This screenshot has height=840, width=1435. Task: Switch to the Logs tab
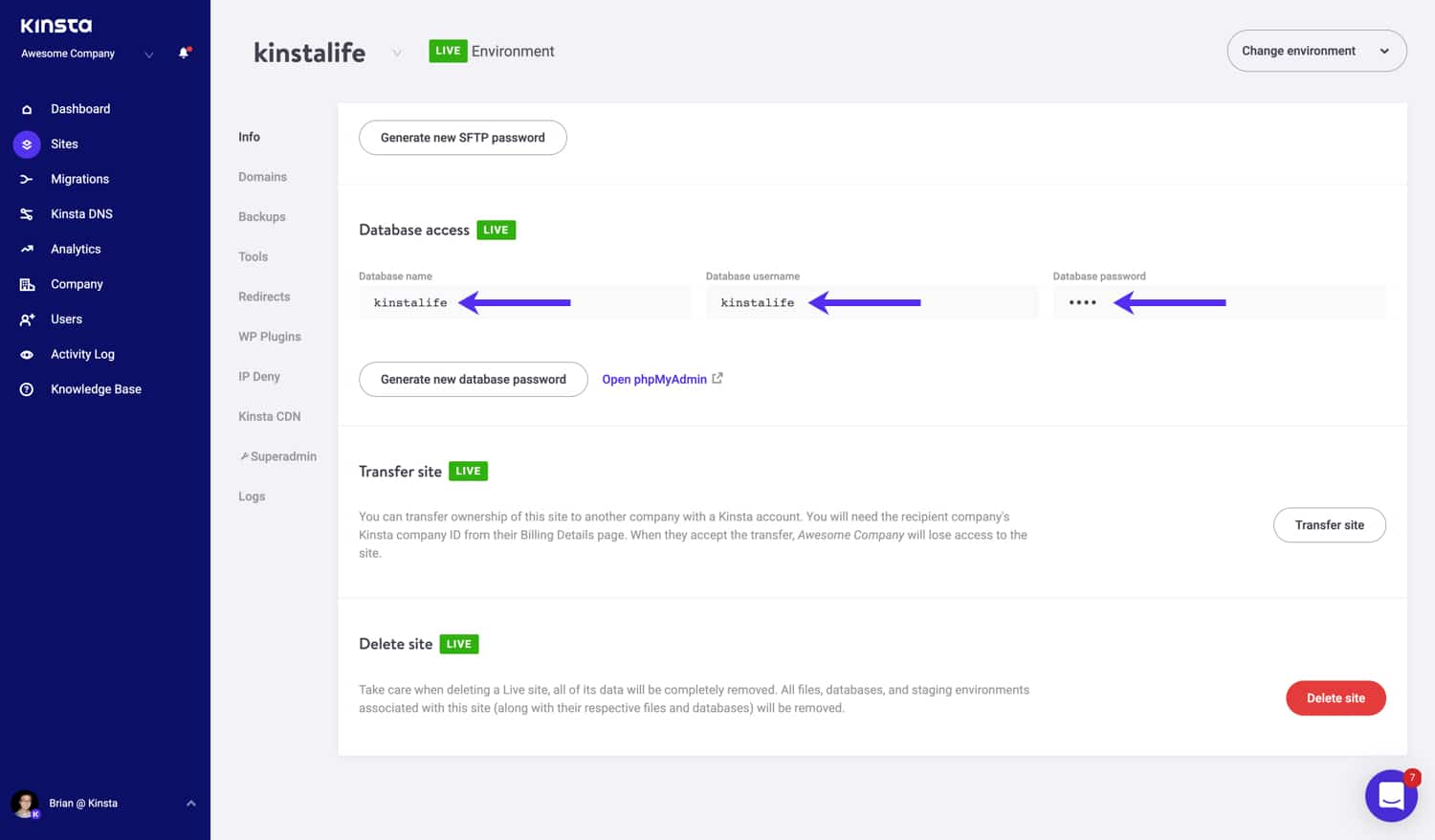tap(252, 497)
